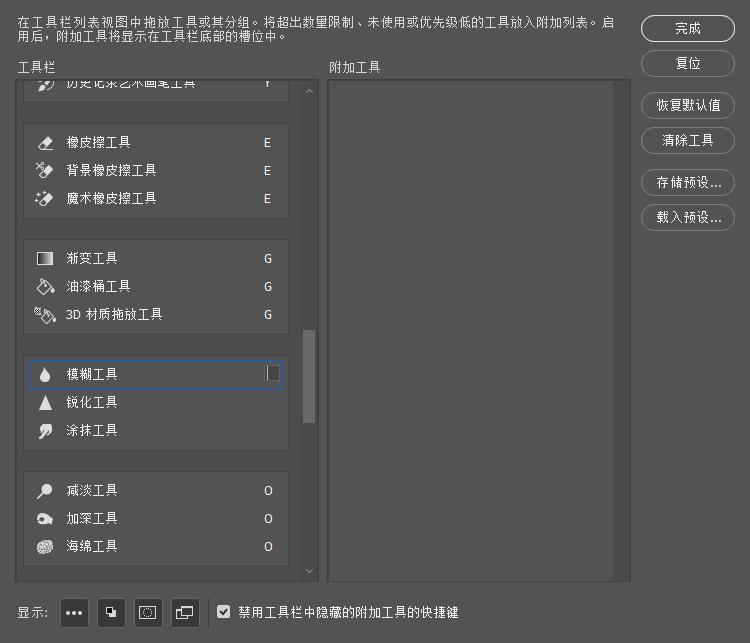Image resolution: width=750 pixels, height=643 pixels.
Task: Pick the Magic Eraser tool icon
Action: (44, 199)
